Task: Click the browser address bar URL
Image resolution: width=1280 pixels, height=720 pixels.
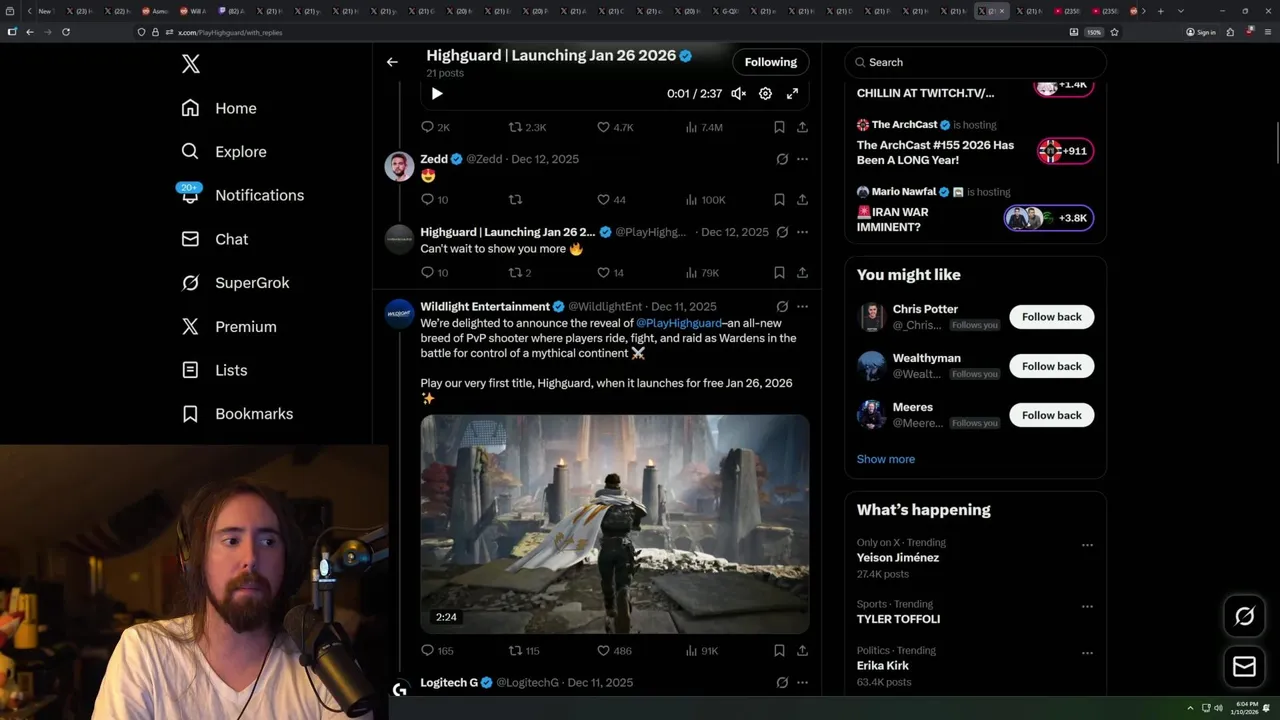Action: [230, 32]
